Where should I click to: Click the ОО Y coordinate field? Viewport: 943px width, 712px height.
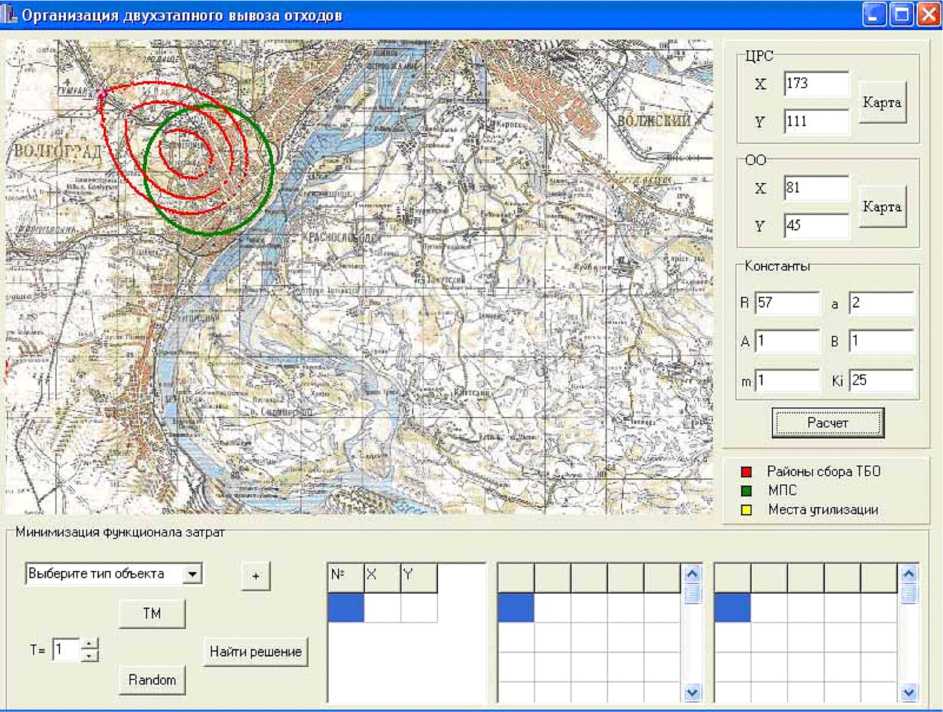816,226
